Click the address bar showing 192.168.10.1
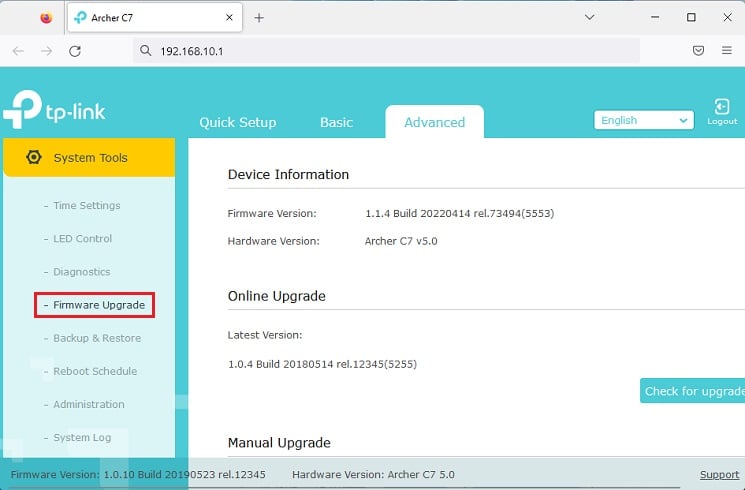This screenshot has width=745, height=490. [386, 51]
